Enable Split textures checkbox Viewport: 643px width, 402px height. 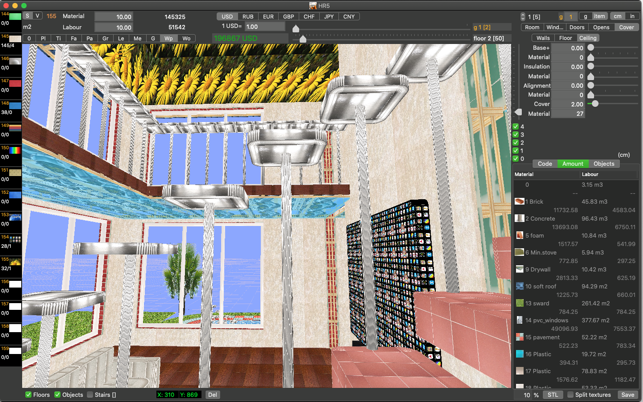pos(570,395)
